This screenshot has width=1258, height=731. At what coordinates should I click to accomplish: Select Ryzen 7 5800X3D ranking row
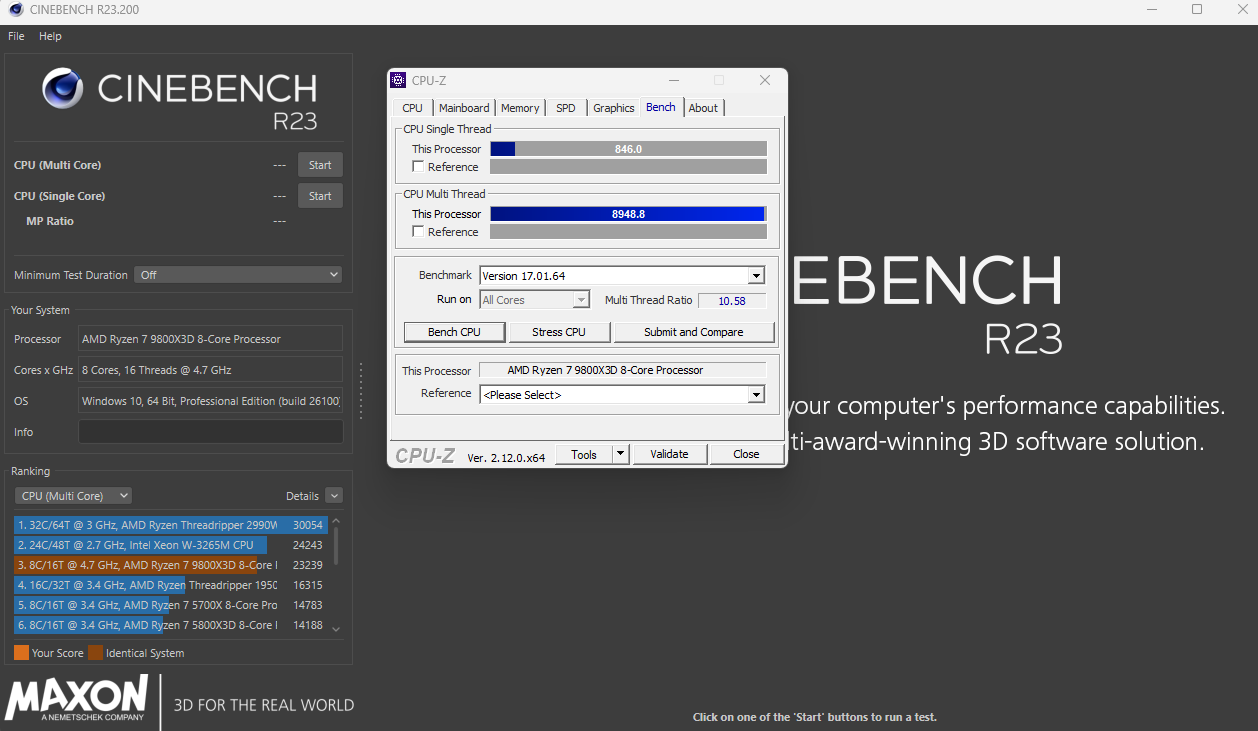pyautogui.click(x=171, y=625)
